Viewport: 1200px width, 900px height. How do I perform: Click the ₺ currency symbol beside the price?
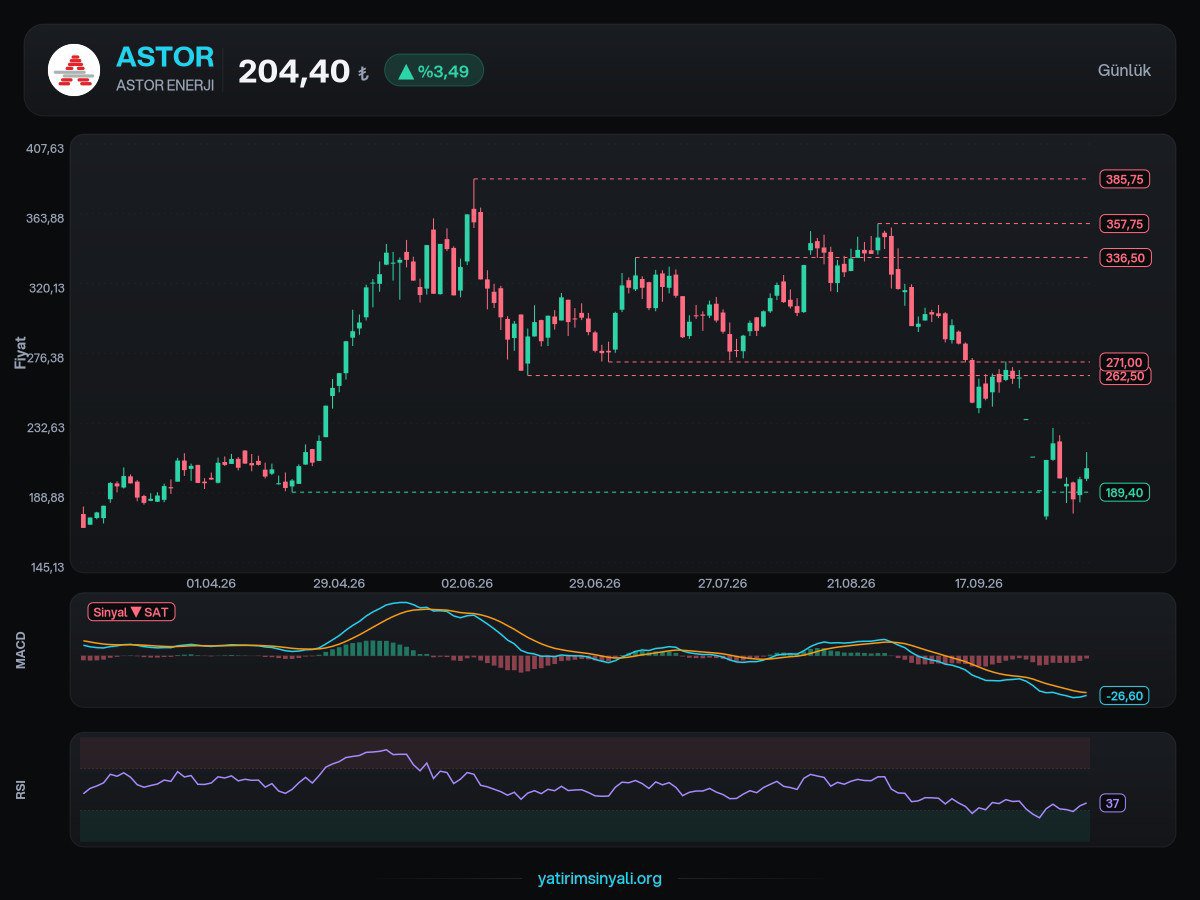tap(363, 73)
